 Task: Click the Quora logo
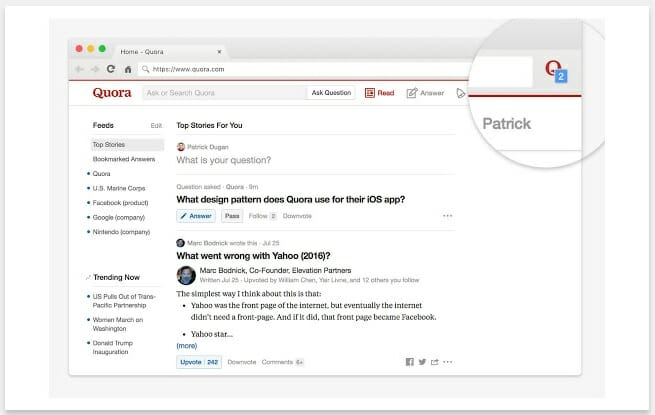pyautogui.click(x=112, y=93)
